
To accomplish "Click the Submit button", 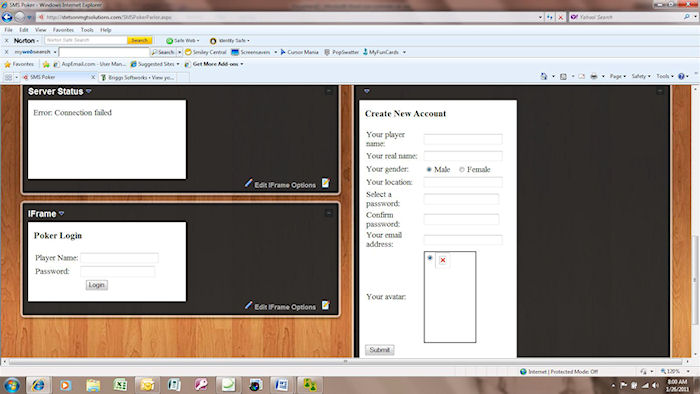I will coord(379,350).
